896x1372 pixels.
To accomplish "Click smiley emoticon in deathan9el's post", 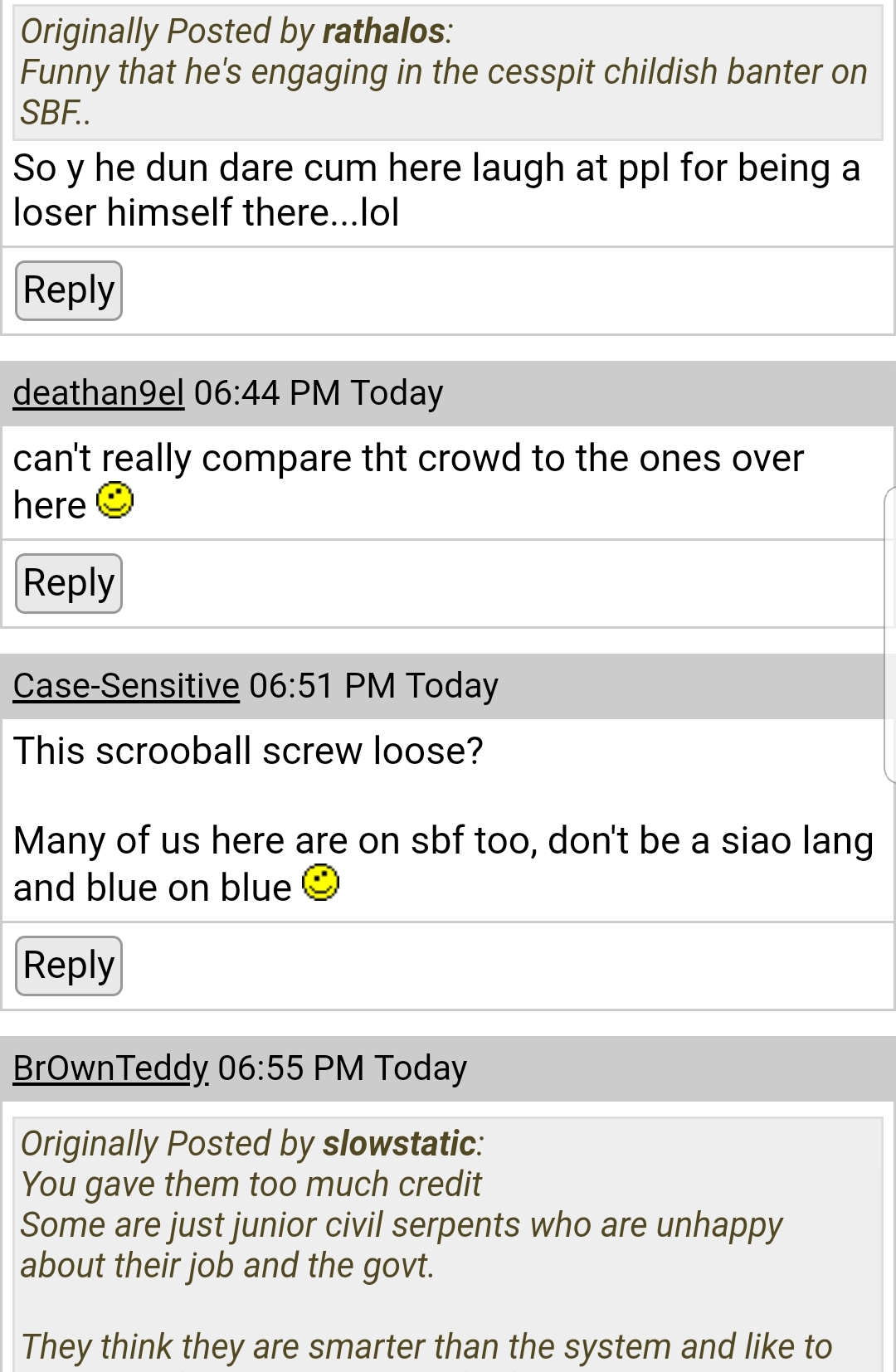I will click(x=114, y=500).
